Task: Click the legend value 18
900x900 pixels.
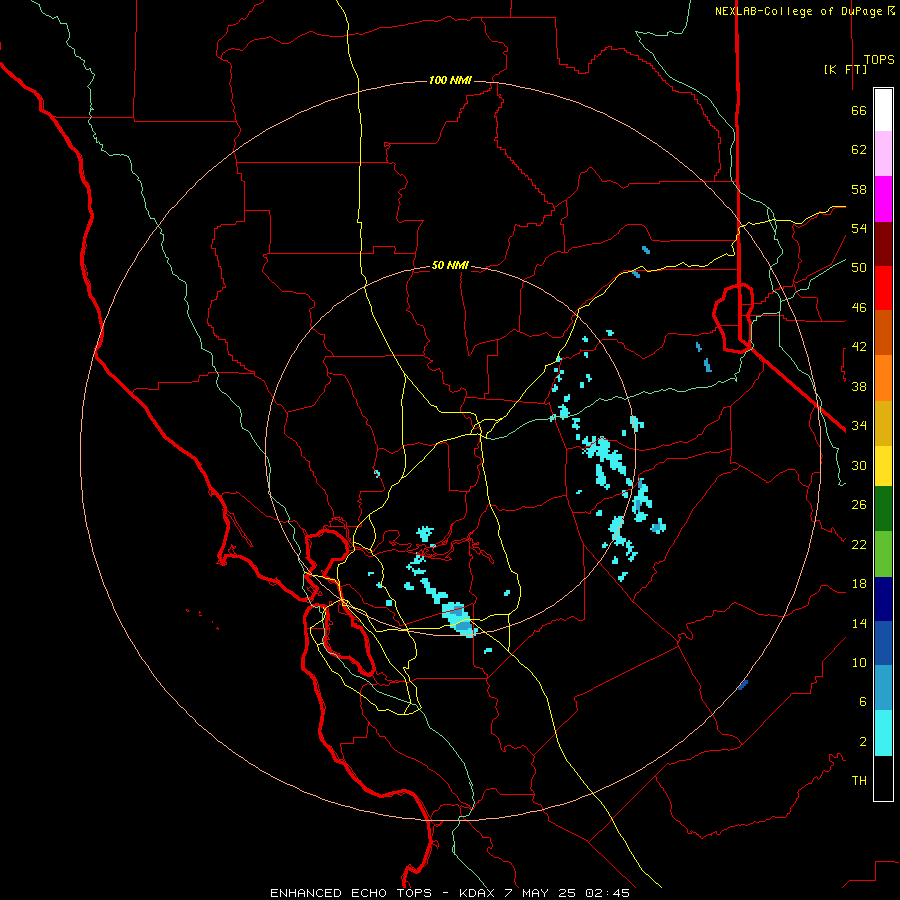Action: point(859,584)
